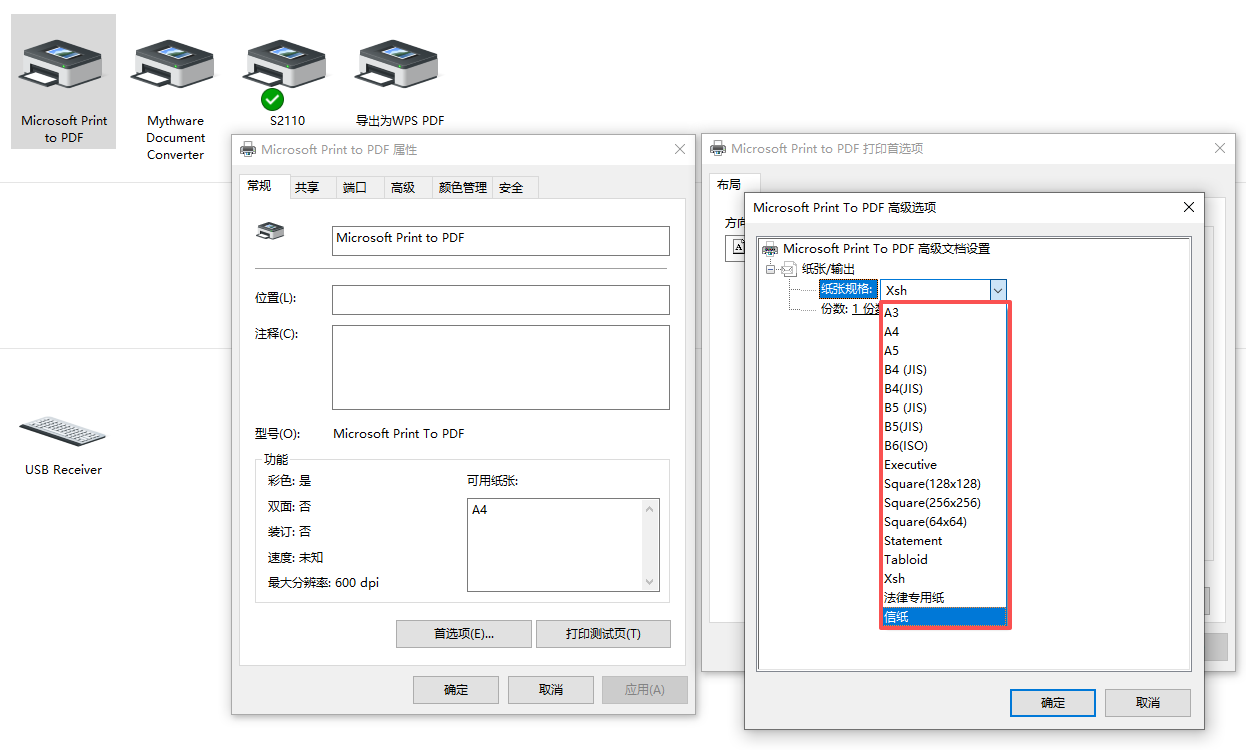Choose B6(ISO) paper size
The height and width of the screenshot is (750, 1246).
[x=943, y=446]
